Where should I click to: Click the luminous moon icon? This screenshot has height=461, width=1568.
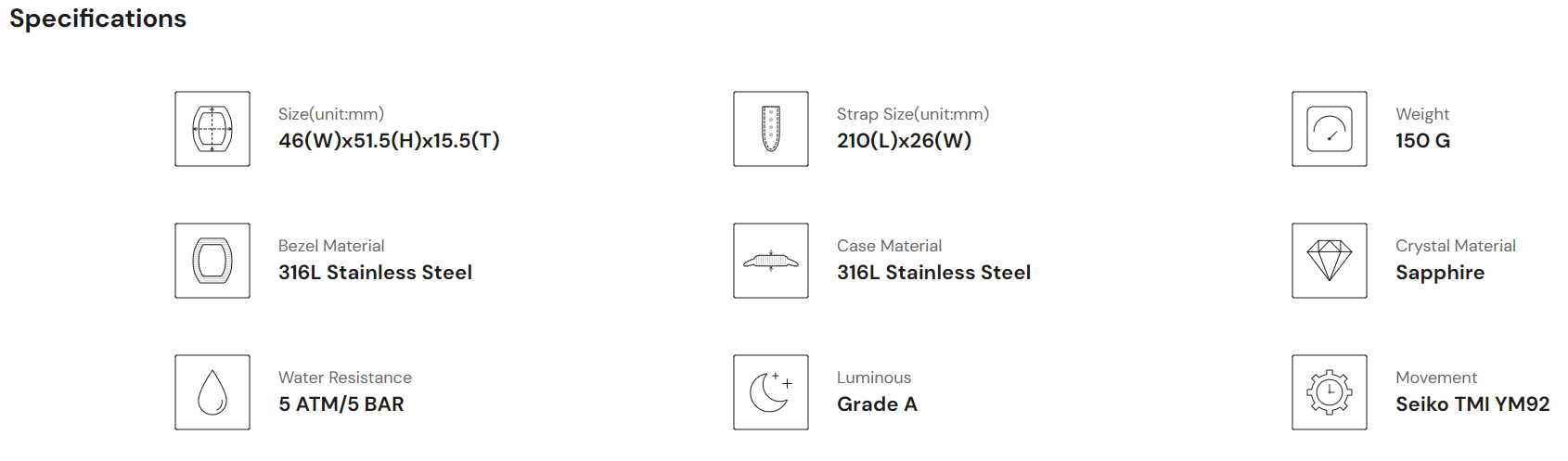[x=771, y=392]
